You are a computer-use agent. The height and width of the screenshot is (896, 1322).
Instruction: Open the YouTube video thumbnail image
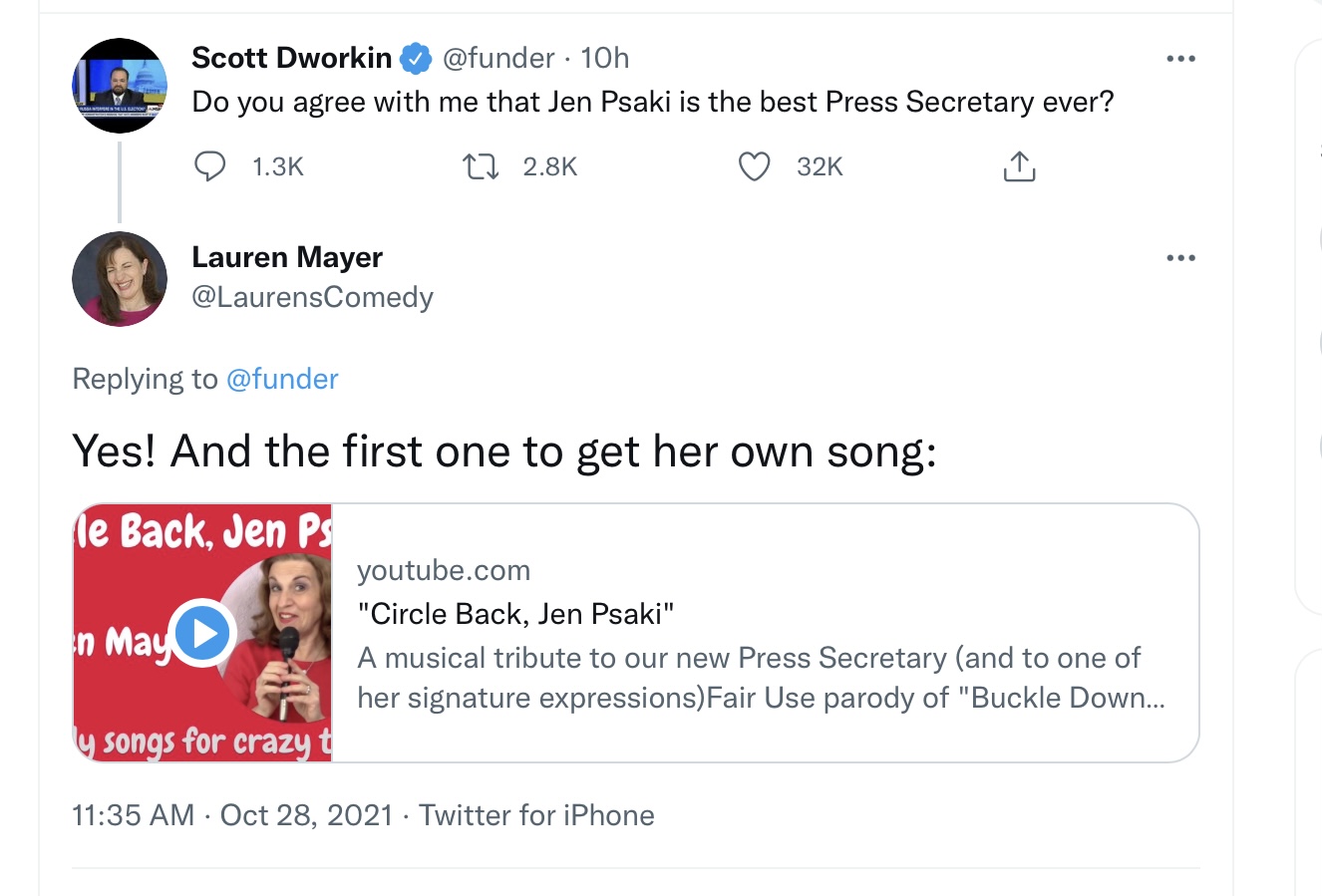click(202, 633)
